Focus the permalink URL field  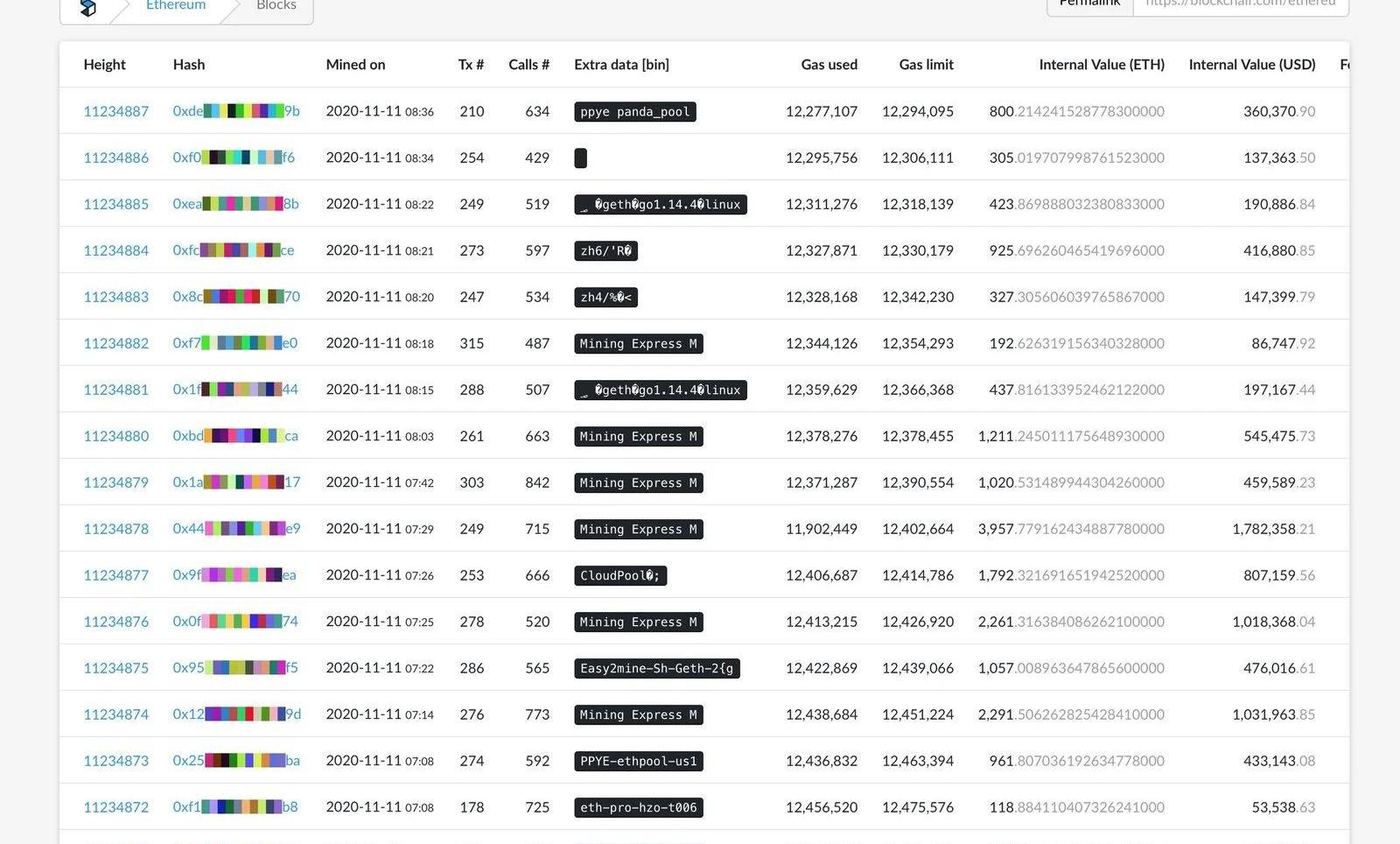[x=1240, y=4]
